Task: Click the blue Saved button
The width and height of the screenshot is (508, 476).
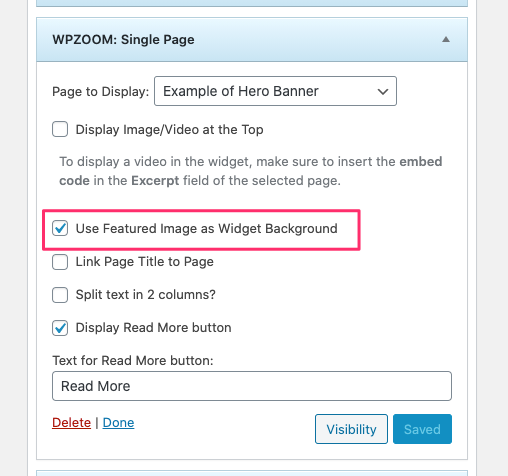Action: [422, 429]
